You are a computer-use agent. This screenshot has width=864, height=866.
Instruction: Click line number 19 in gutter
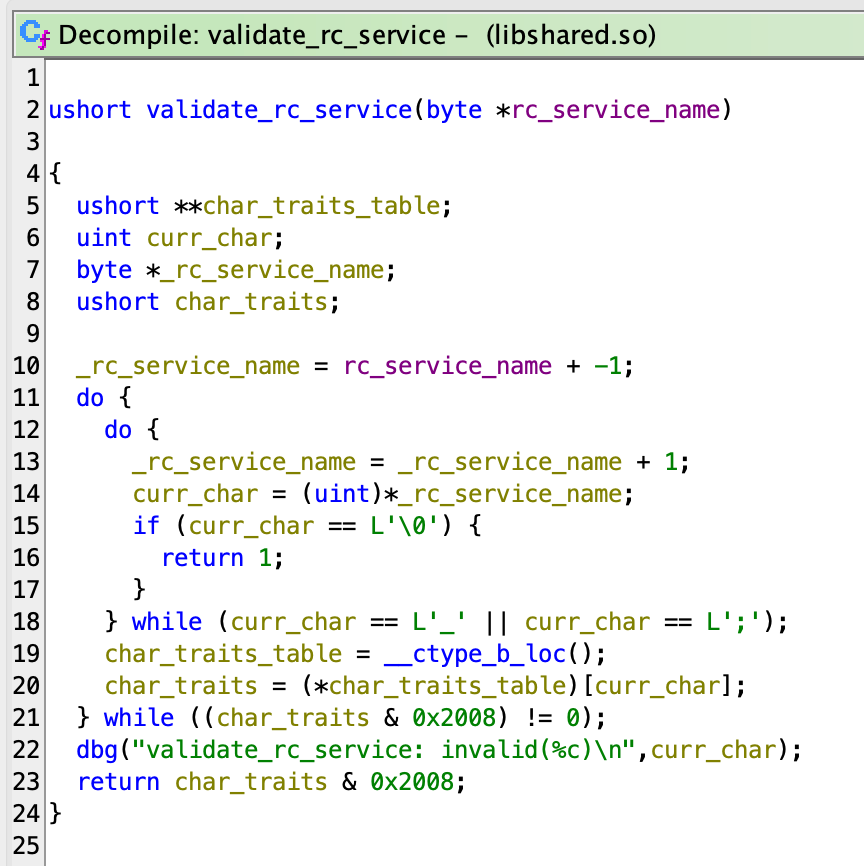25,654
